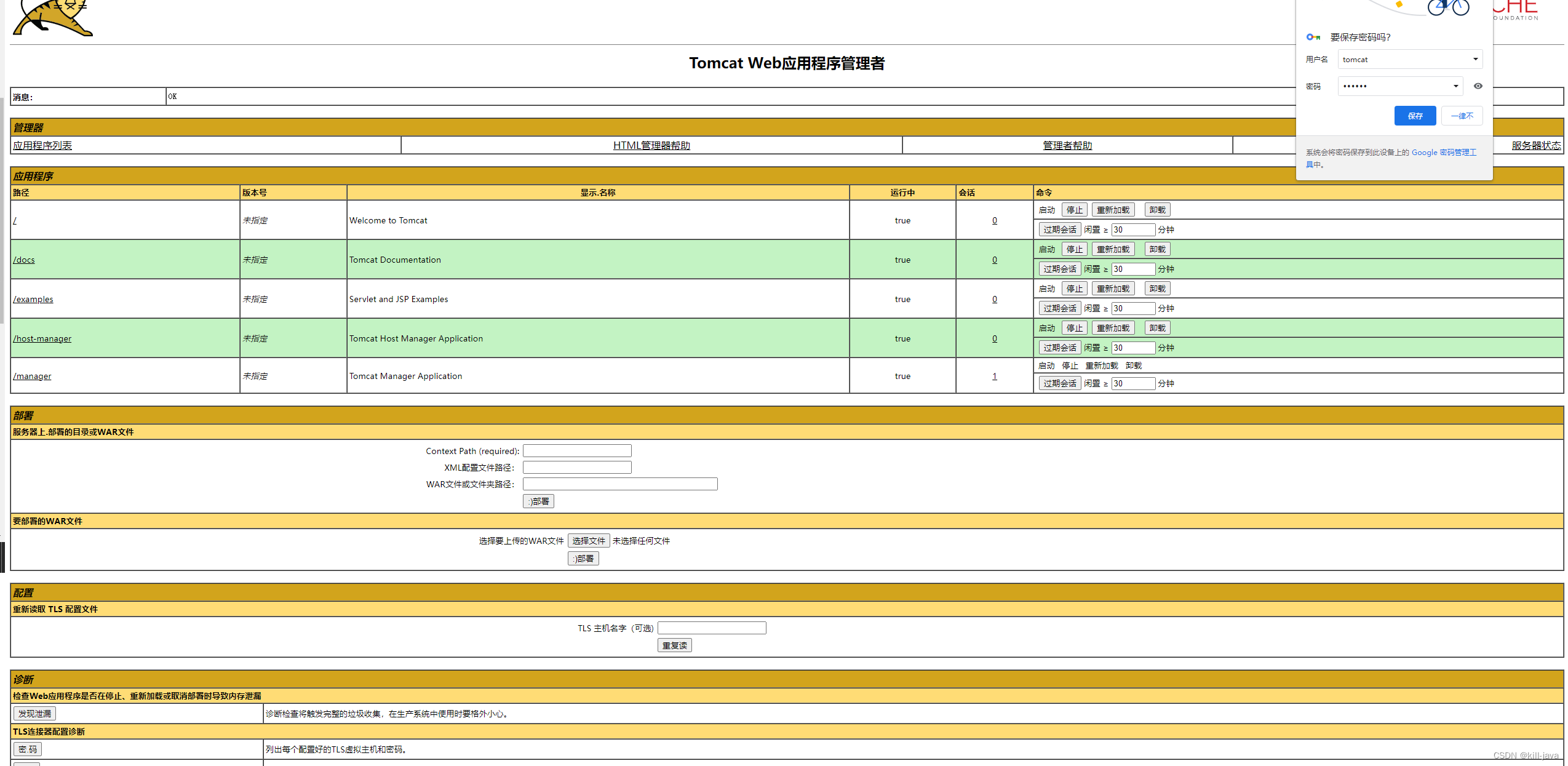Click the XML配置文件路径 input field
This screenshot has height=766, width=1568.
coord(577,468)
